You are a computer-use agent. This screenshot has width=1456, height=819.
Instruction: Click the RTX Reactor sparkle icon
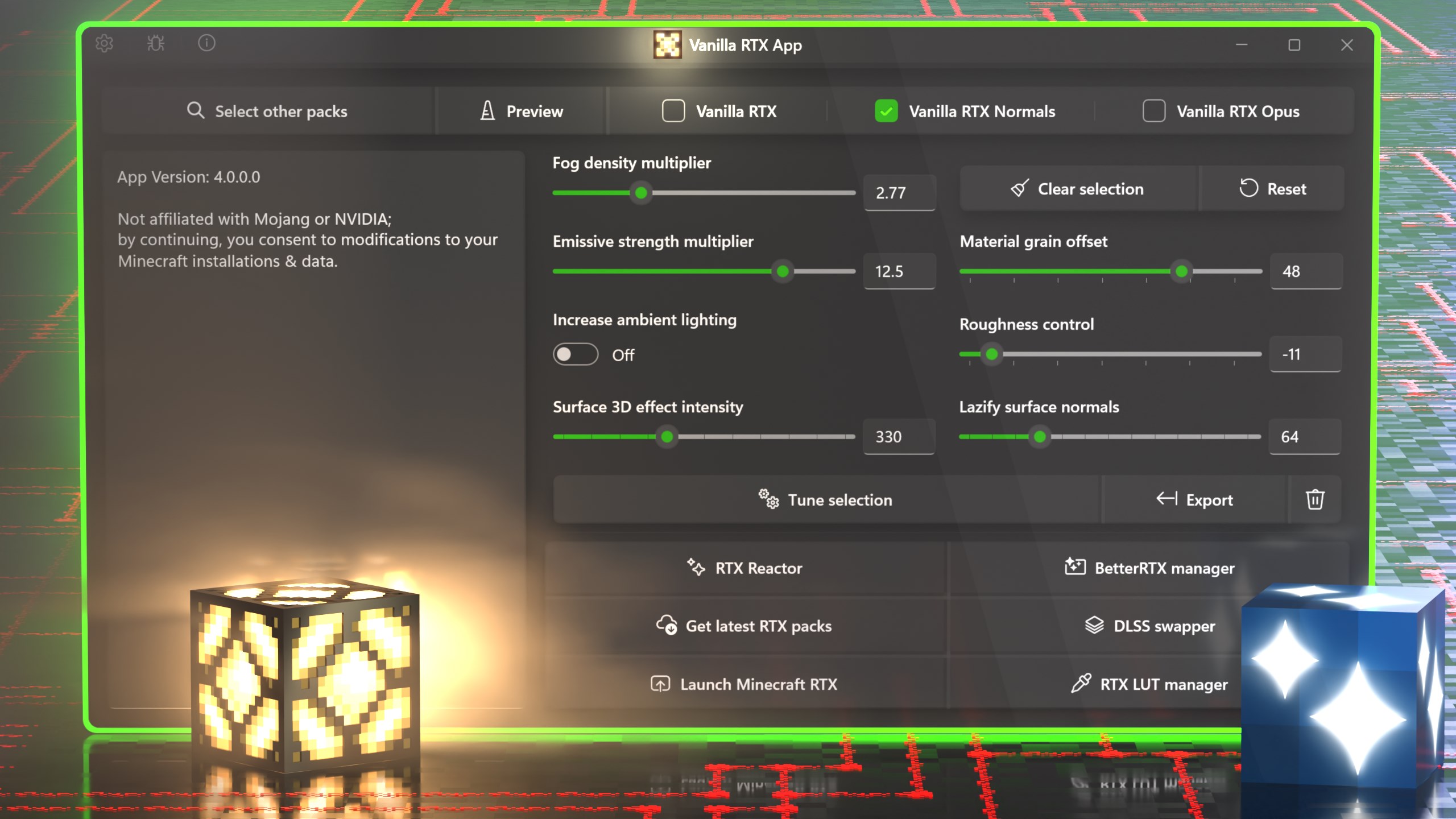coord(696,567)
